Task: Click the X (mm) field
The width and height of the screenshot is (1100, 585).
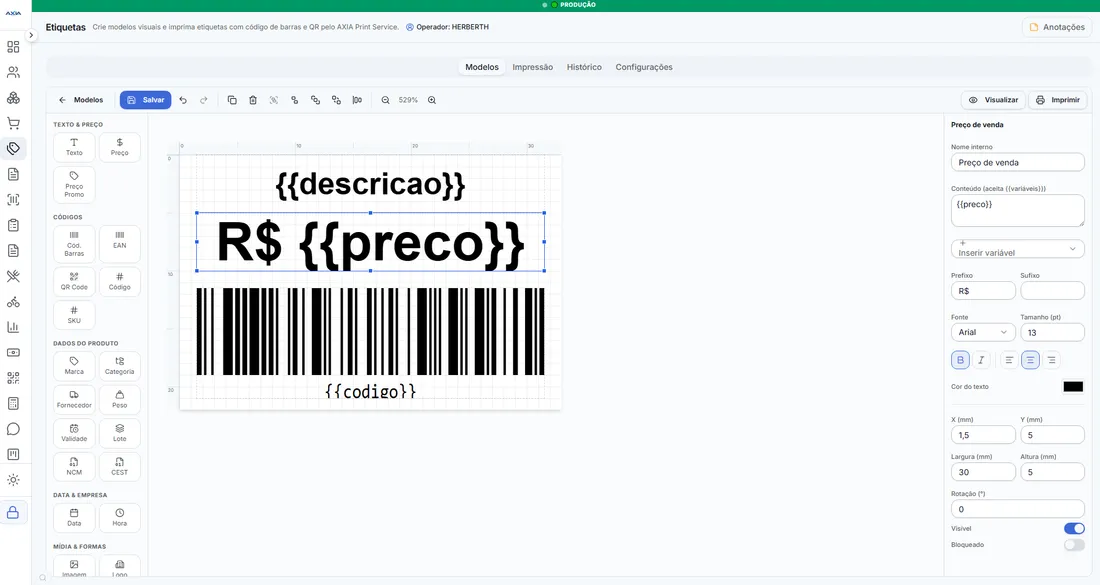Action: [983, 435]
